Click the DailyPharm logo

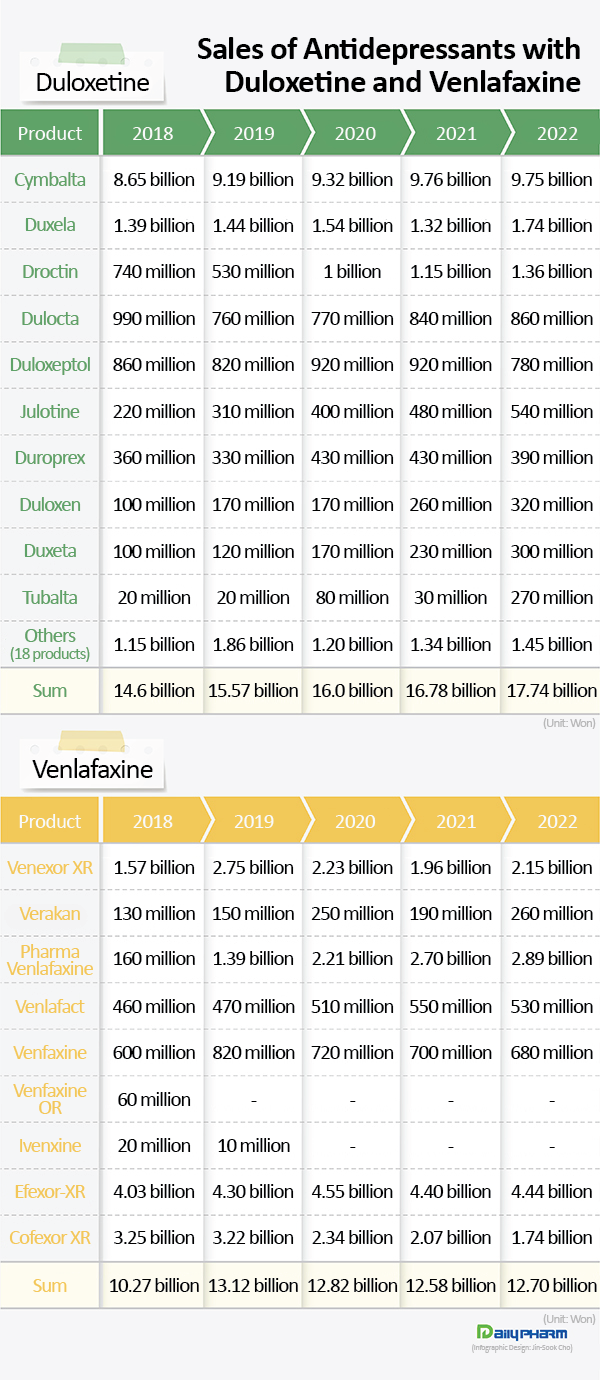[522, 1333]
